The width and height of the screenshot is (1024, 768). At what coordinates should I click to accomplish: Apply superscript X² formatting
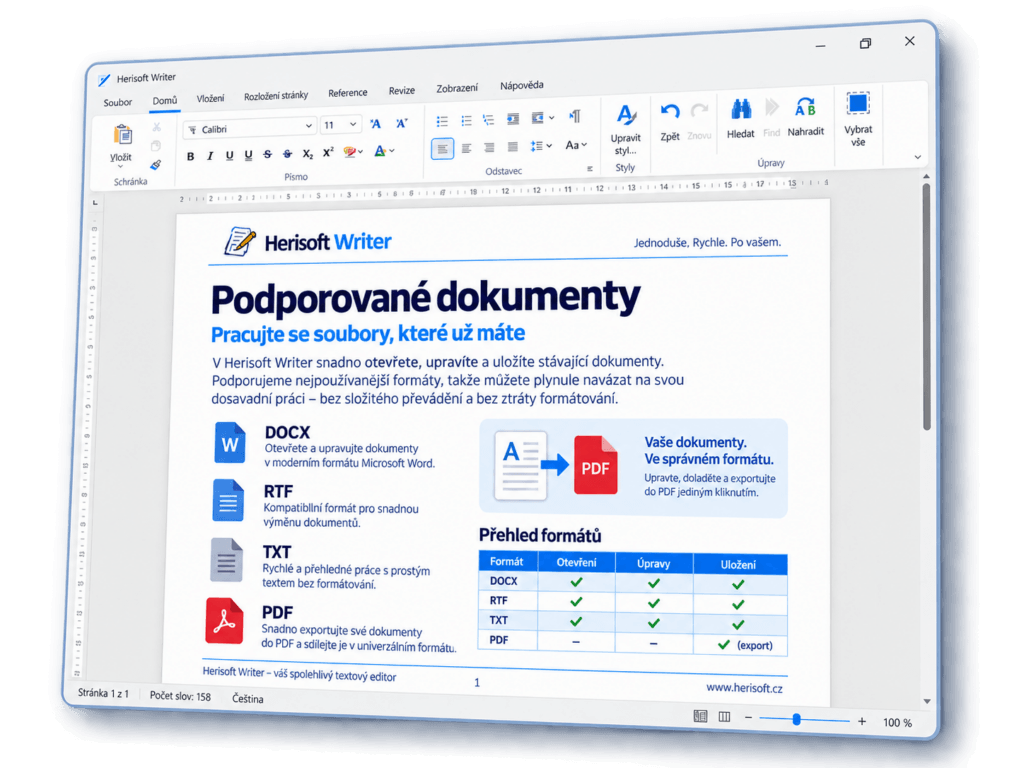(x=328, y=152)
